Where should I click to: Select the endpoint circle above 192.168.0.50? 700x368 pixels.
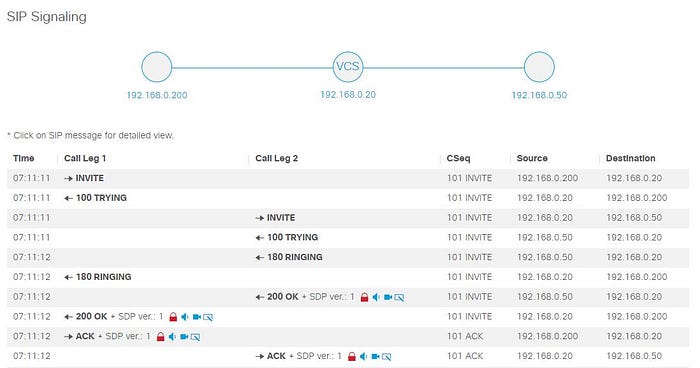(539, 67)
